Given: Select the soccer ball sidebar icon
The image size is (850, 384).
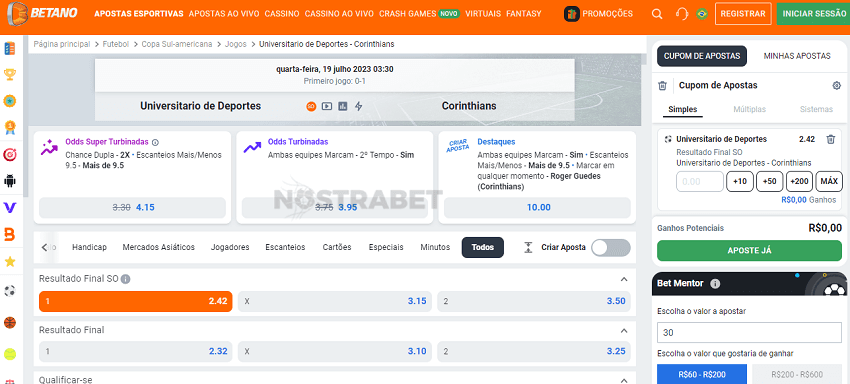Looking at the screenshot, I should pos(10,291).
